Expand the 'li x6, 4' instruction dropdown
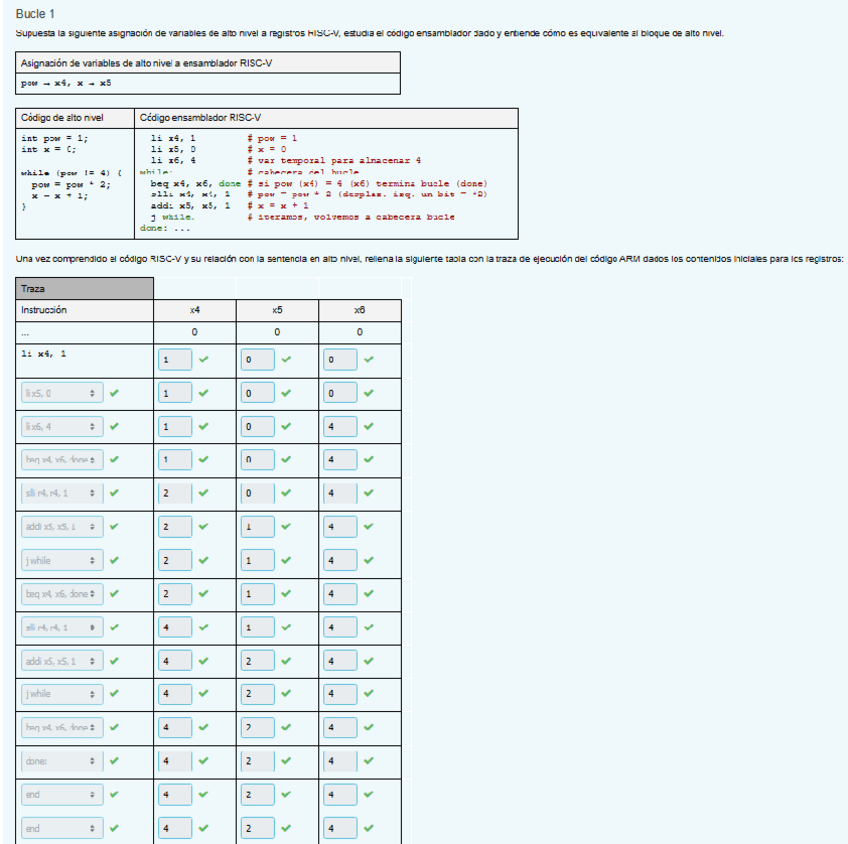This screenshot has width=848, height=844. [61, 427]
